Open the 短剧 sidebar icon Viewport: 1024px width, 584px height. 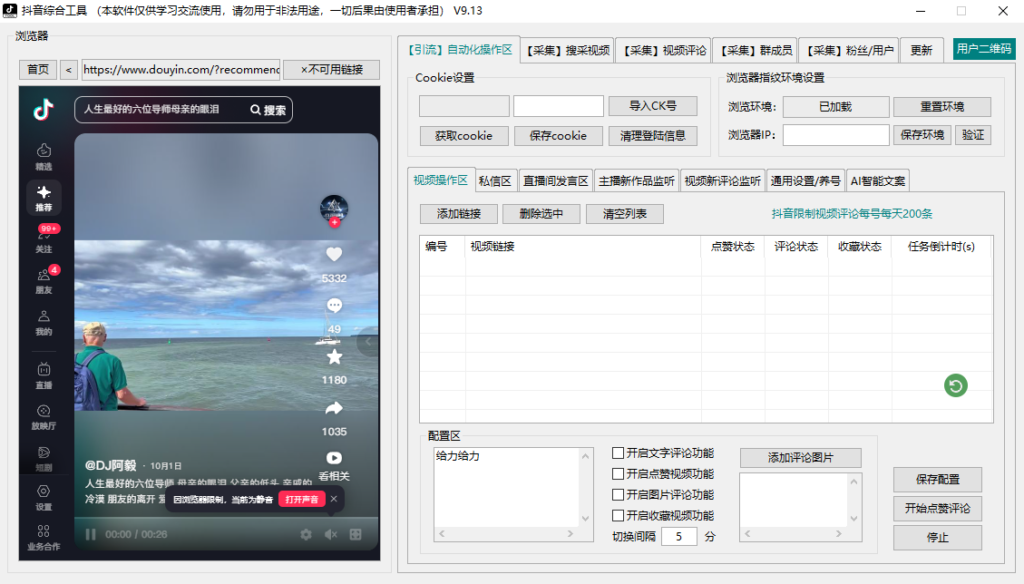(x=44, y=459)
